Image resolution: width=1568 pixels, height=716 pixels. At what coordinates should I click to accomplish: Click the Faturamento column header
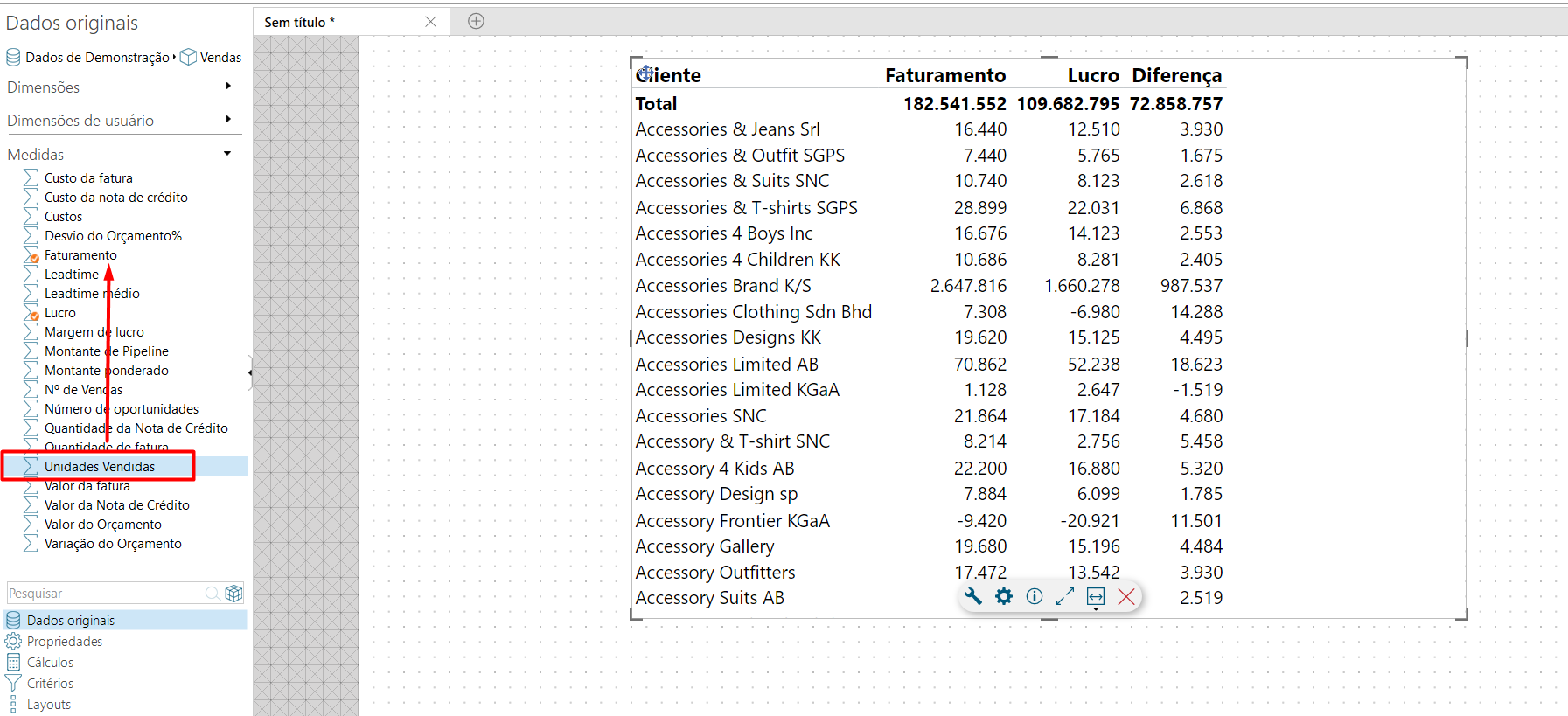tap(945, 75)
